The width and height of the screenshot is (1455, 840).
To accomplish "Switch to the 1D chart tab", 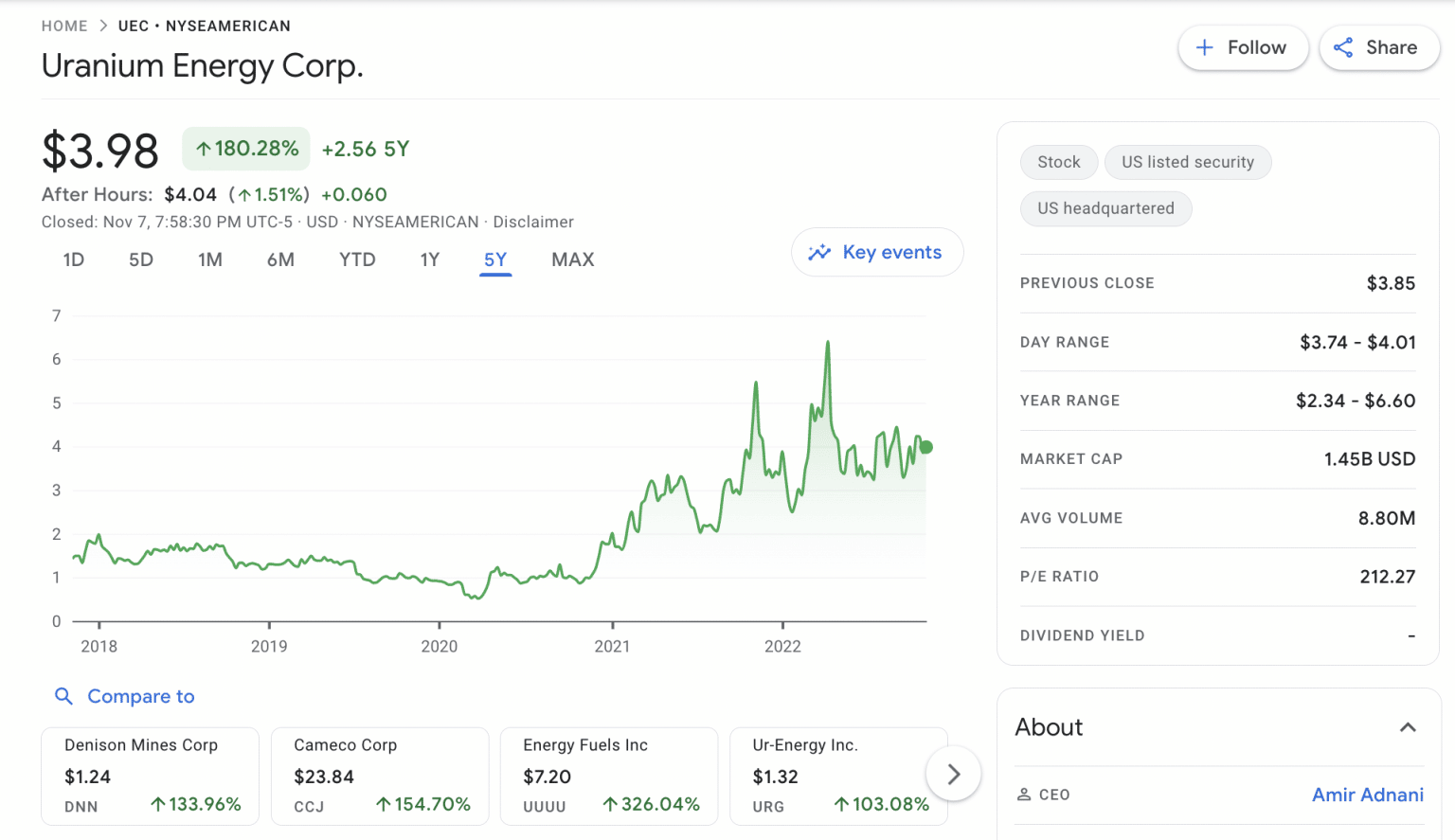I will click(73, 259).
